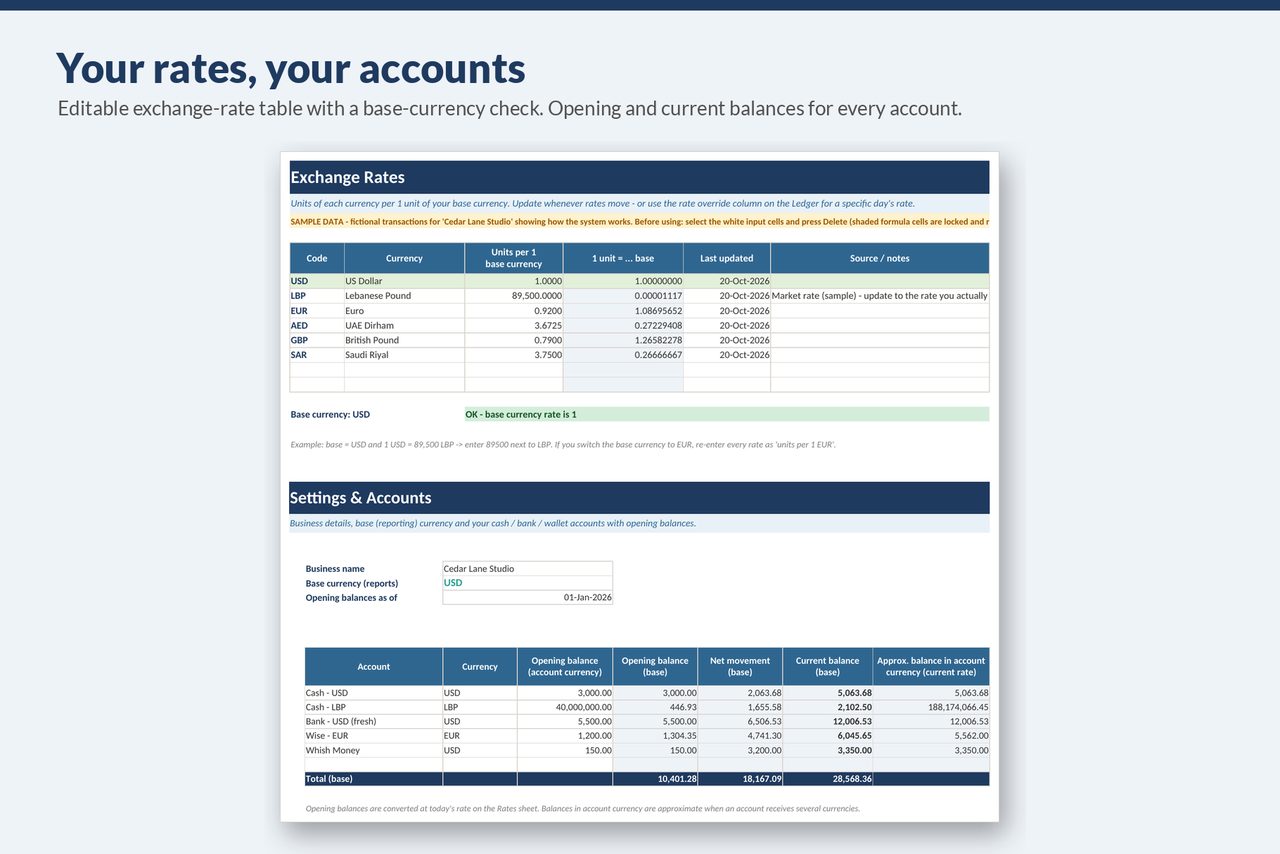Screen dimensions: 1280x854
Task: Click the 'Units per 1 base currency' header
Action: [514, 258]
